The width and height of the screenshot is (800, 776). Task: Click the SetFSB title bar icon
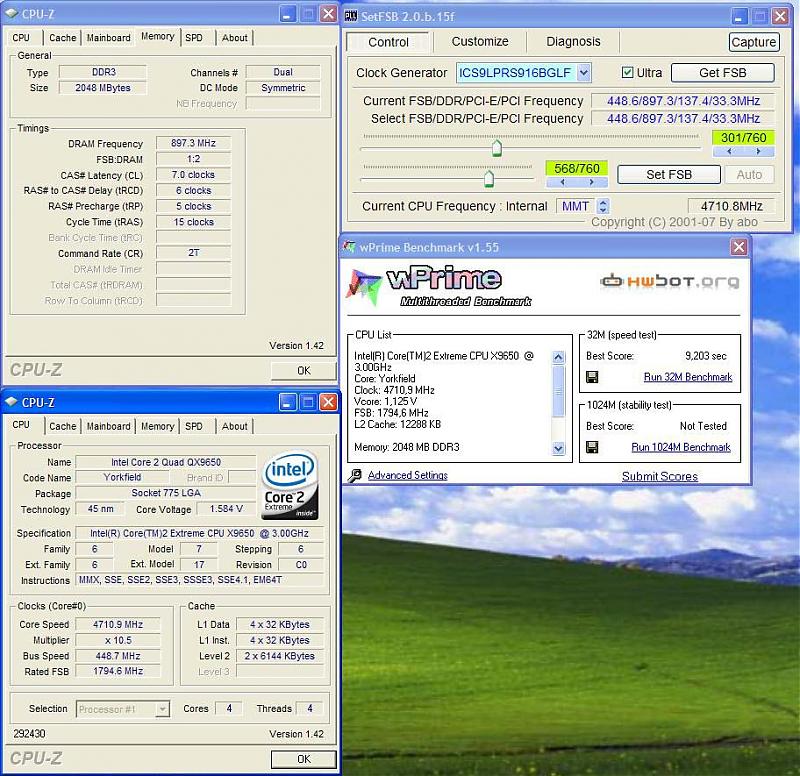click(x=351, y=16)
